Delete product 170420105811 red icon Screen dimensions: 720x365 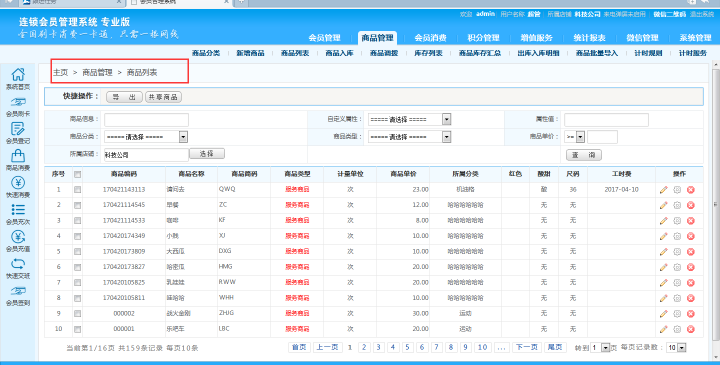(x=691, y=298)
